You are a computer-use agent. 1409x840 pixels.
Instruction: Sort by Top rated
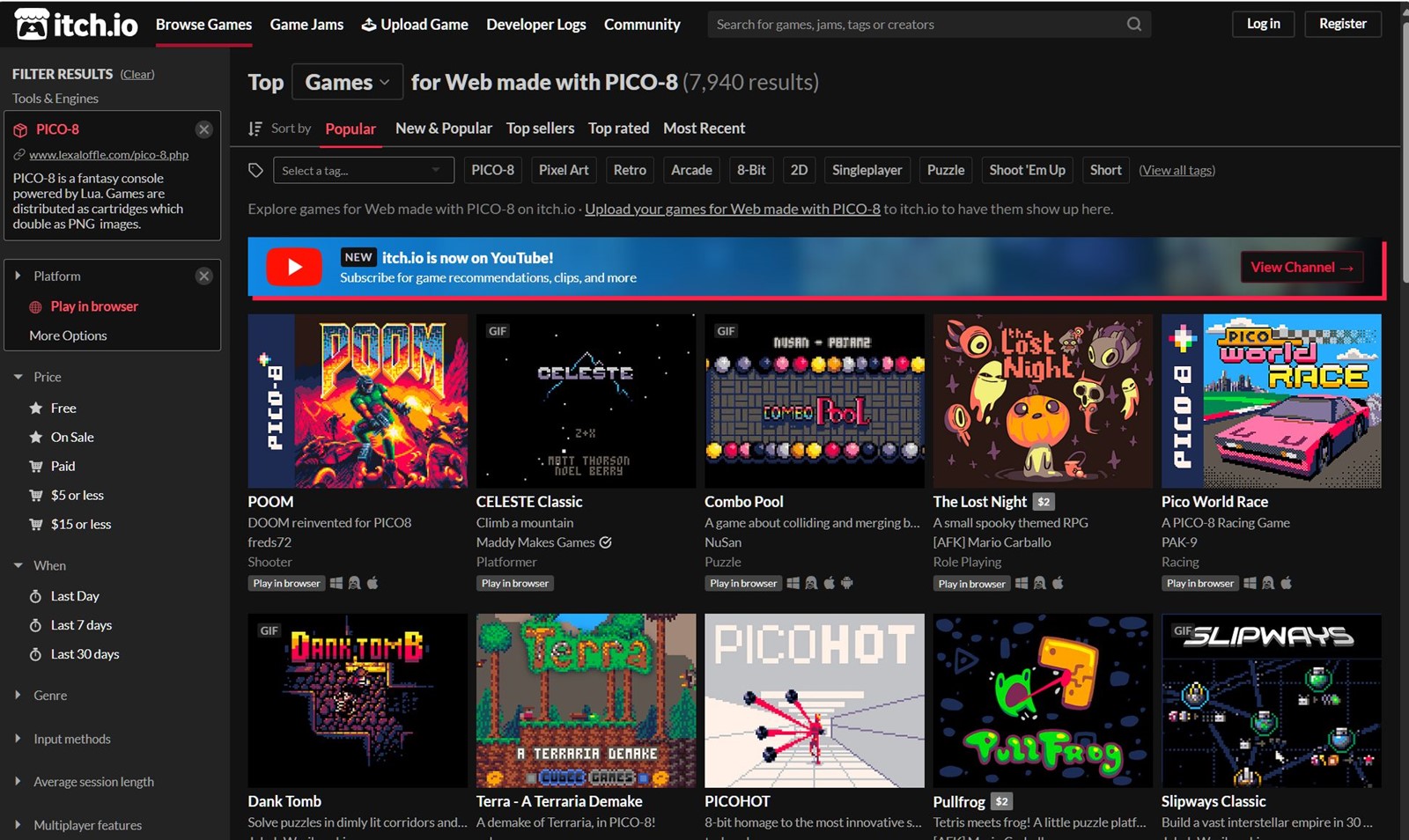coord(618,129)
